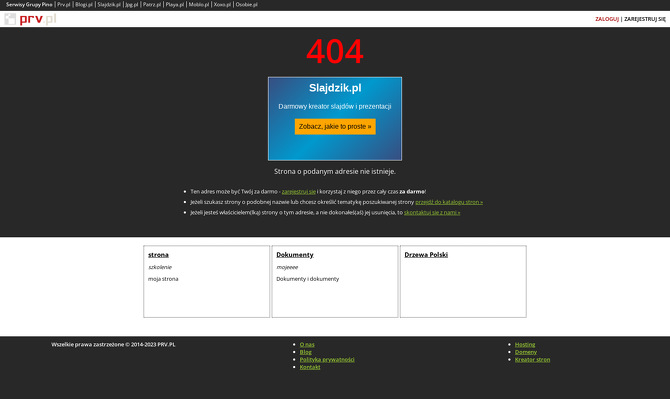Click 'szkolenie' text in strona card
Screen dimensions: 670x399
point(160,267)
